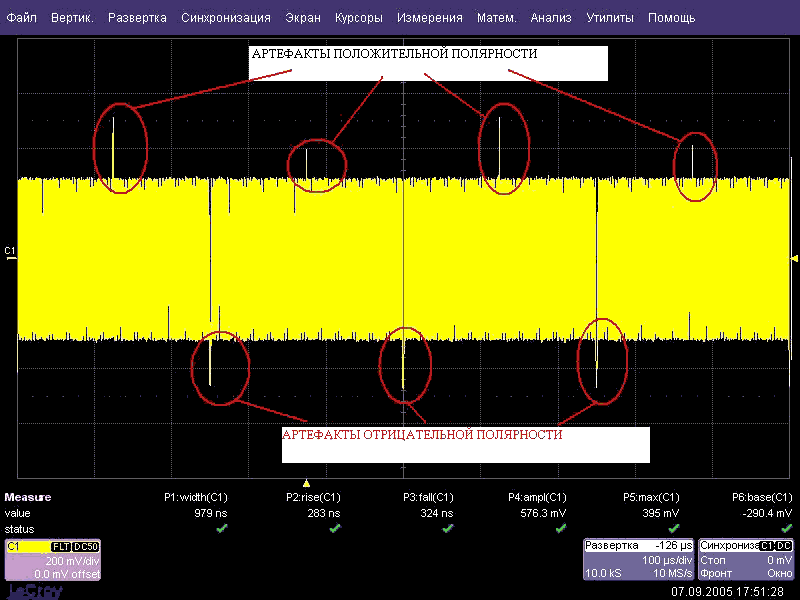Image resolution: width=800 pixels, height=600 pixels.
Task: Open the Матем. math menu
Action: (497, 18)
